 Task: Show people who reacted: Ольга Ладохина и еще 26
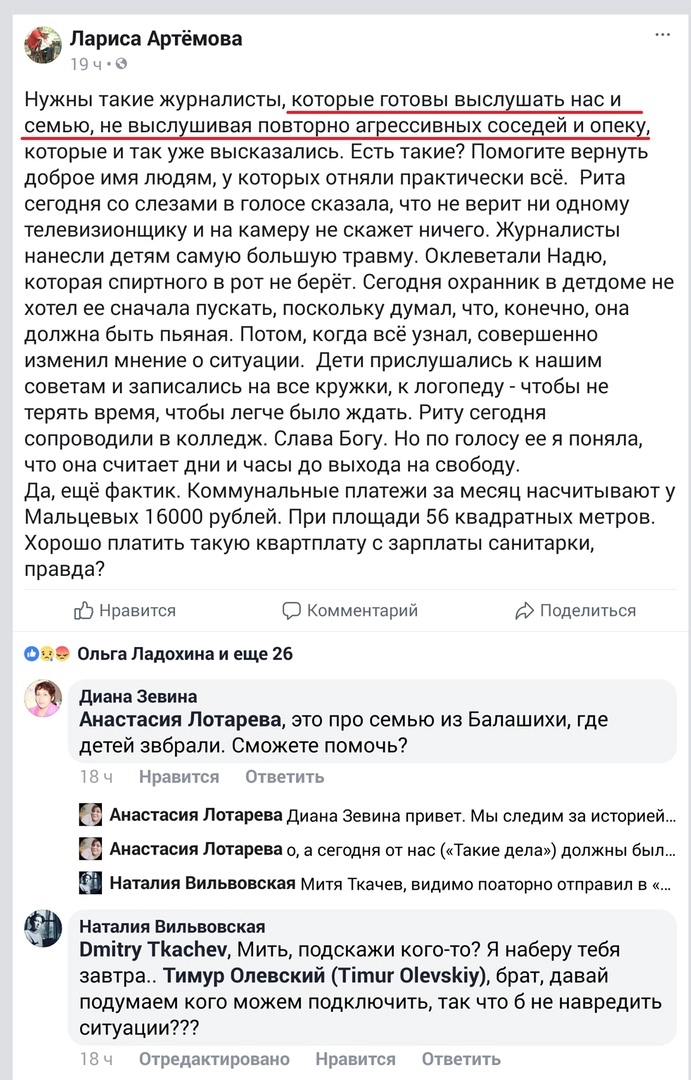click(x=185, y=655)
